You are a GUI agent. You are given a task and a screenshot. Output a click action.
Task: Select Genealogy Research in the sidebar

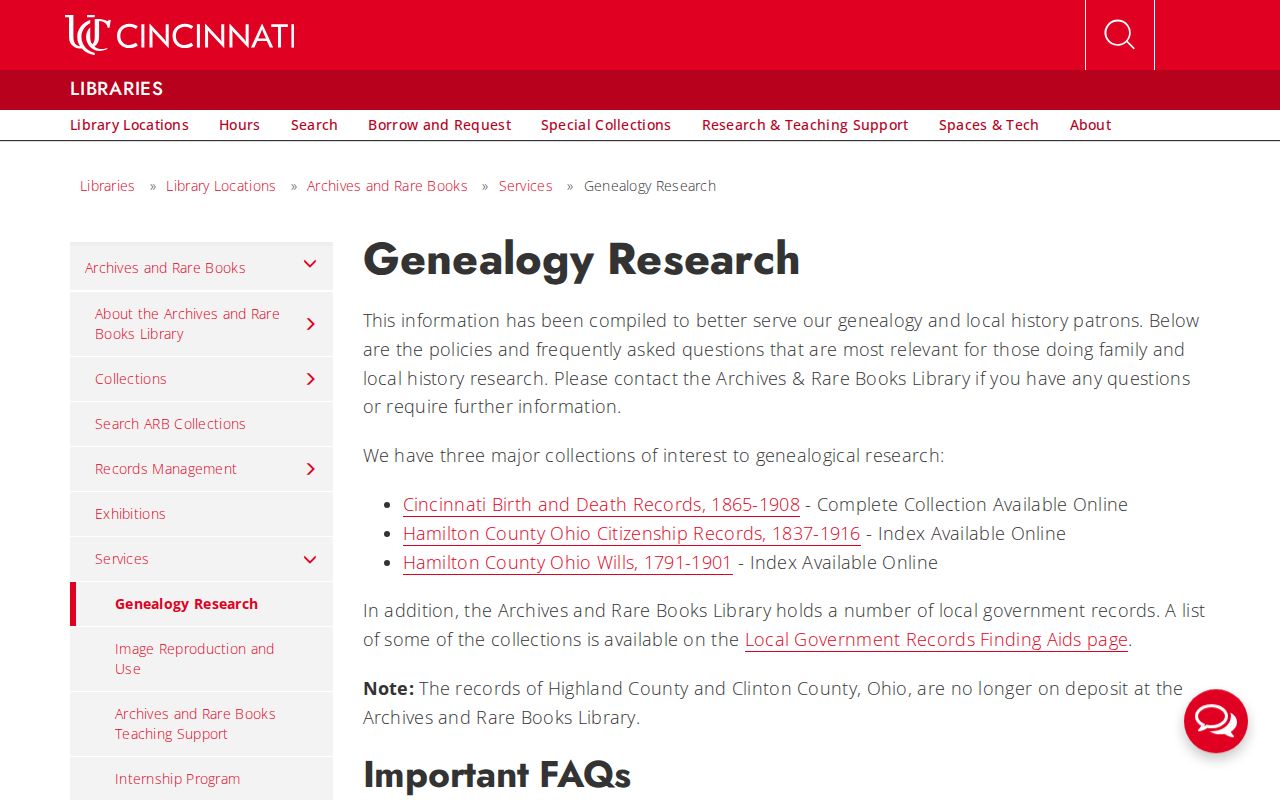pyautogui.click(x=186, y=604)
